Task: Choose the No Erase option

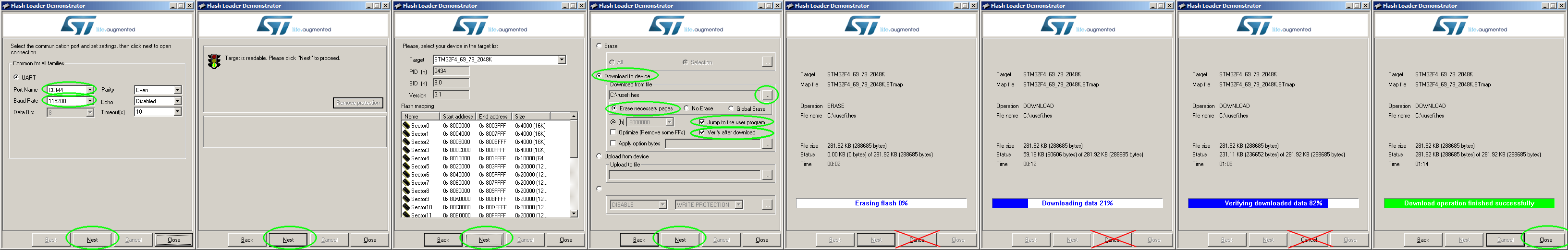Action: point(686,108)
